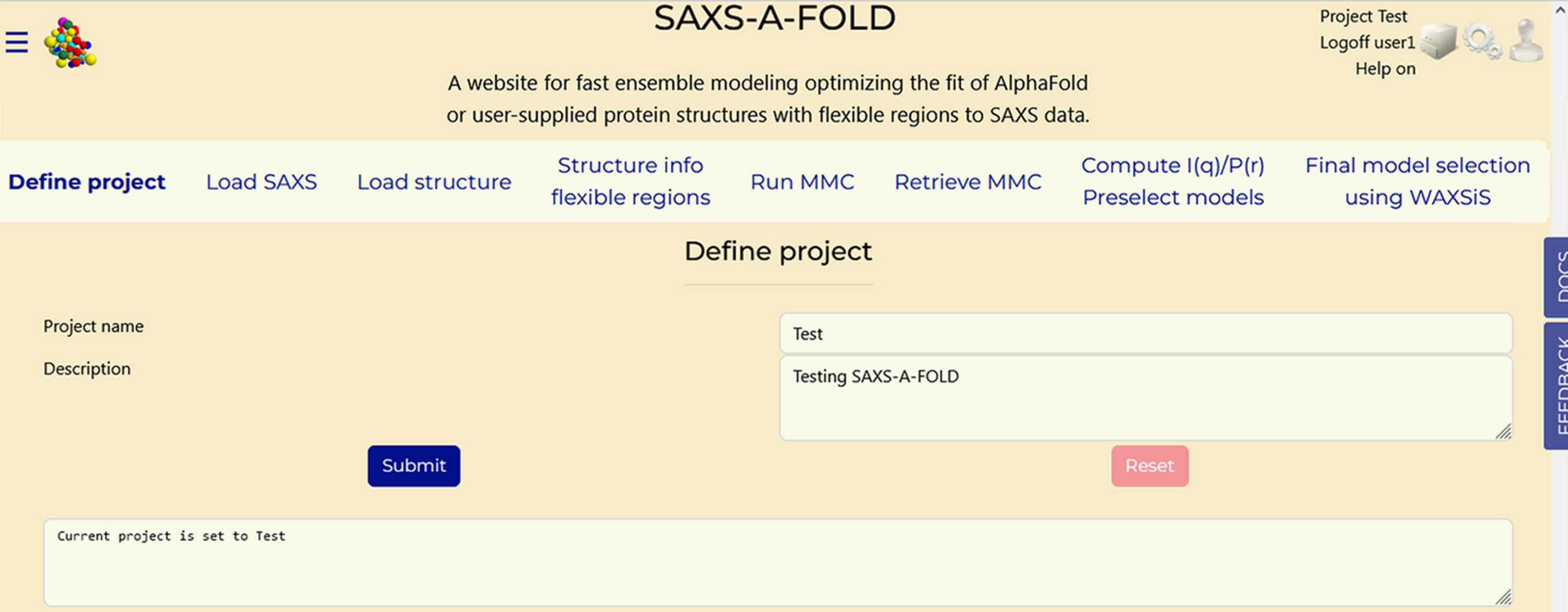Open Structure info flexible regions tab
Image resolution: width=1568 pixels, height=612 pixels.
tap(631, 181)
